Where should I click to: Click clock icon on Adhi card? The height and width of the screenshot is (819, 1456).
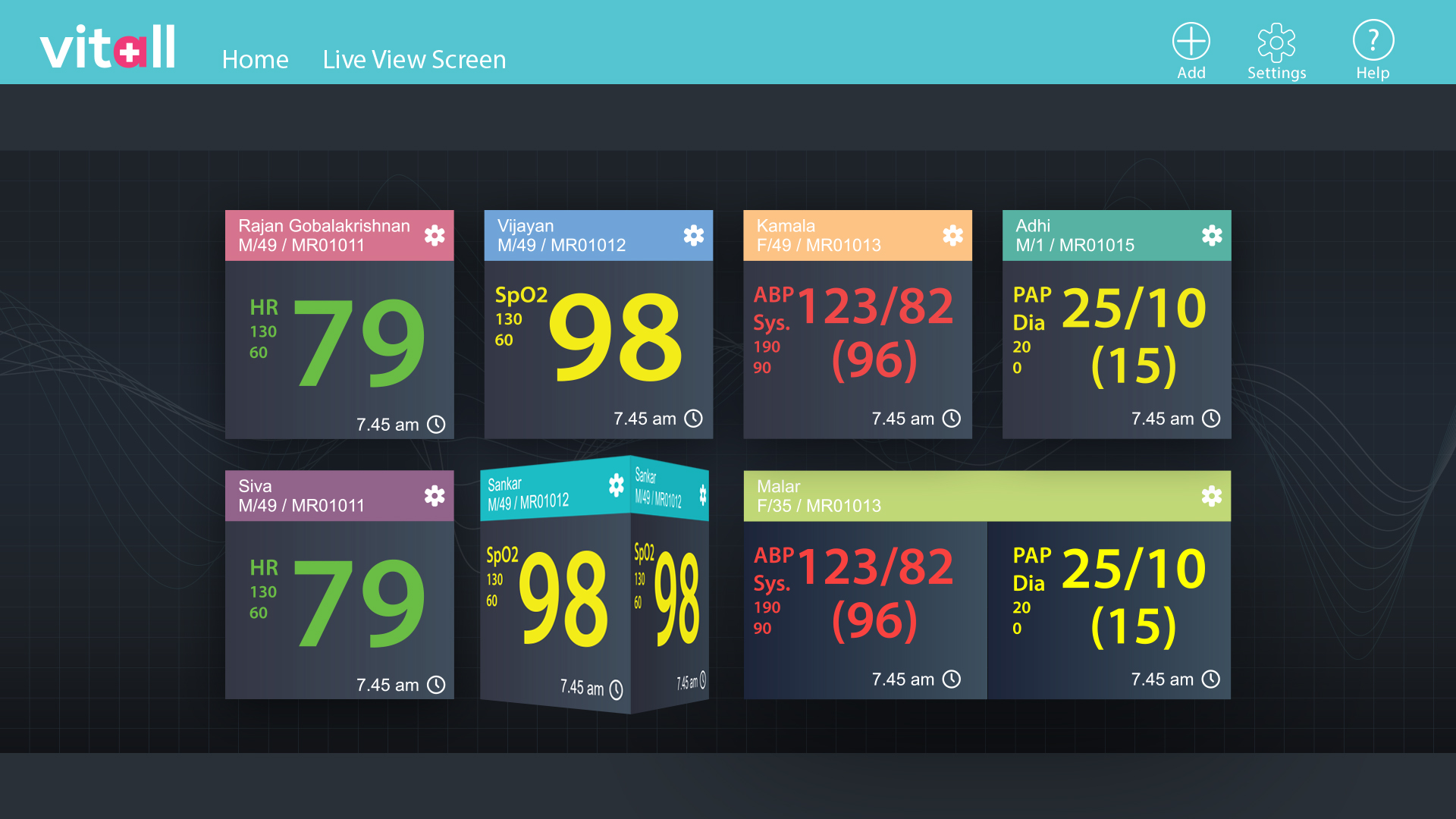tap(1211, 419)
